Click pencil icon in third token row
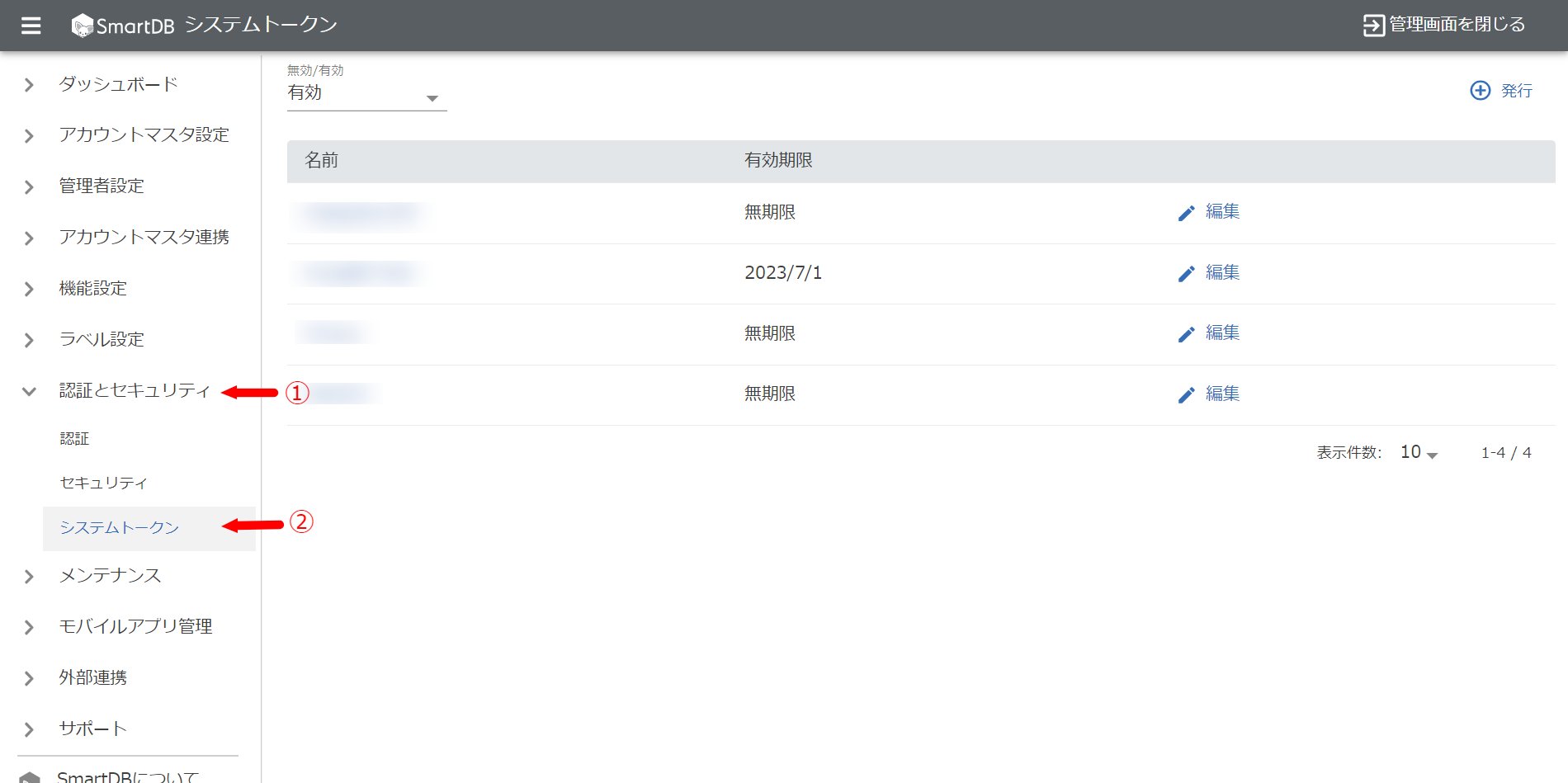Screen dimensions: 1568x783 tap(1186, 334)
